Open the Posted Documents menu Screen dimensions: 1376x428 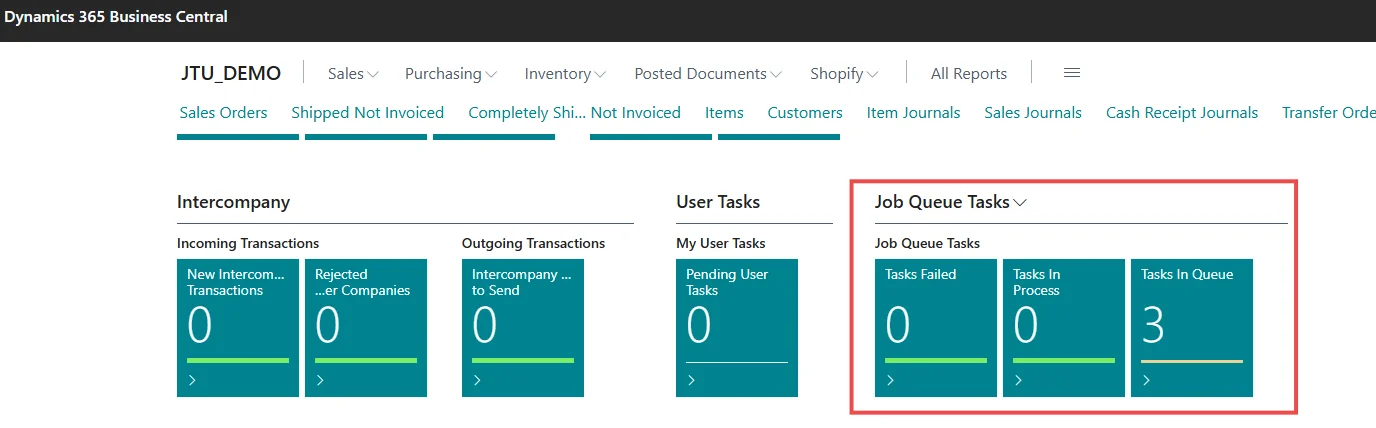[x=707, y=74]
